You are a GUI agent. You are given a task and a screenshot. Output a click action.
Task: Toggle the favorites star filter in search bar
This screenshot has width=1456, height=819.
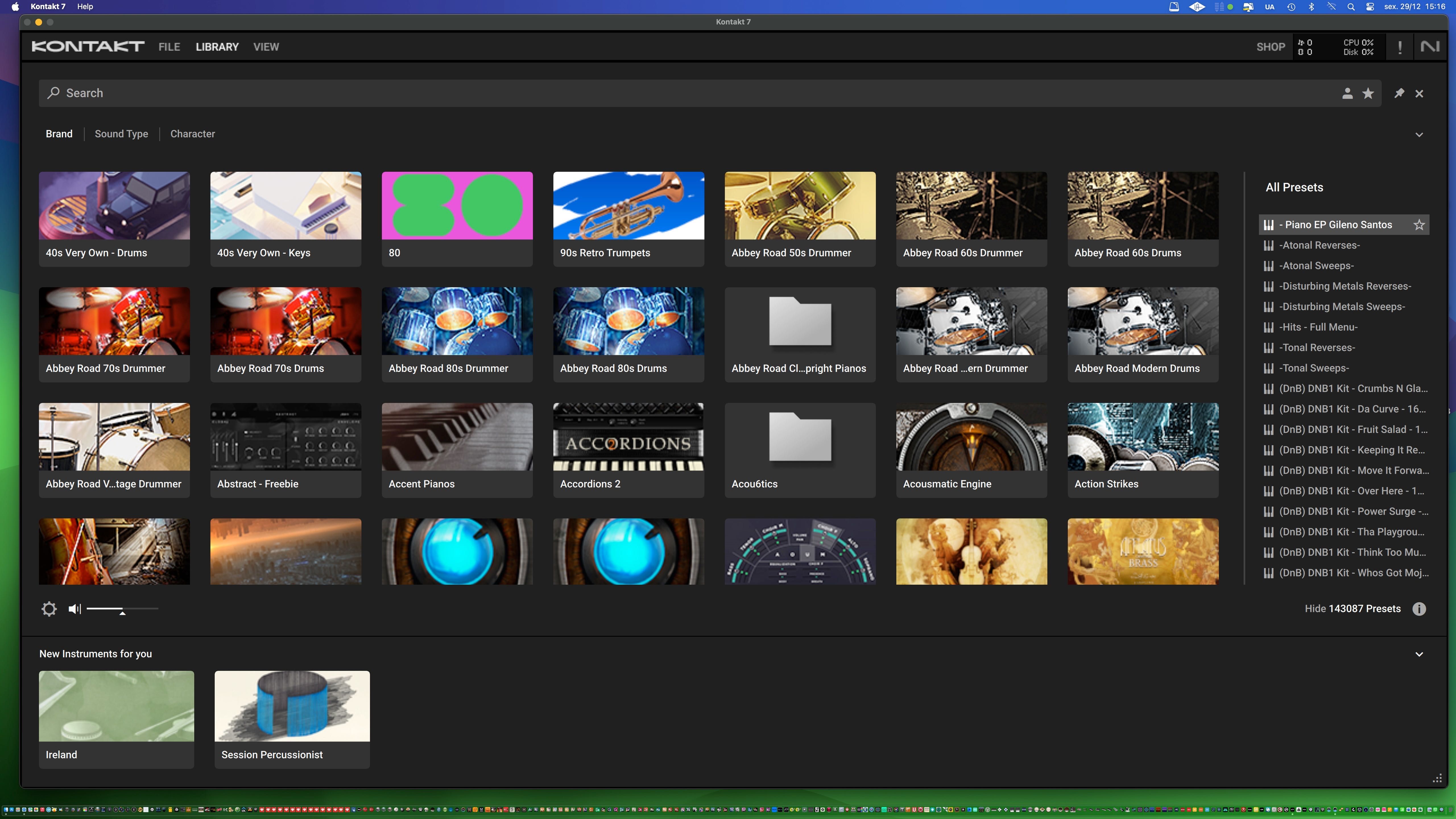pyautogui.click(x=1368, y=93)
